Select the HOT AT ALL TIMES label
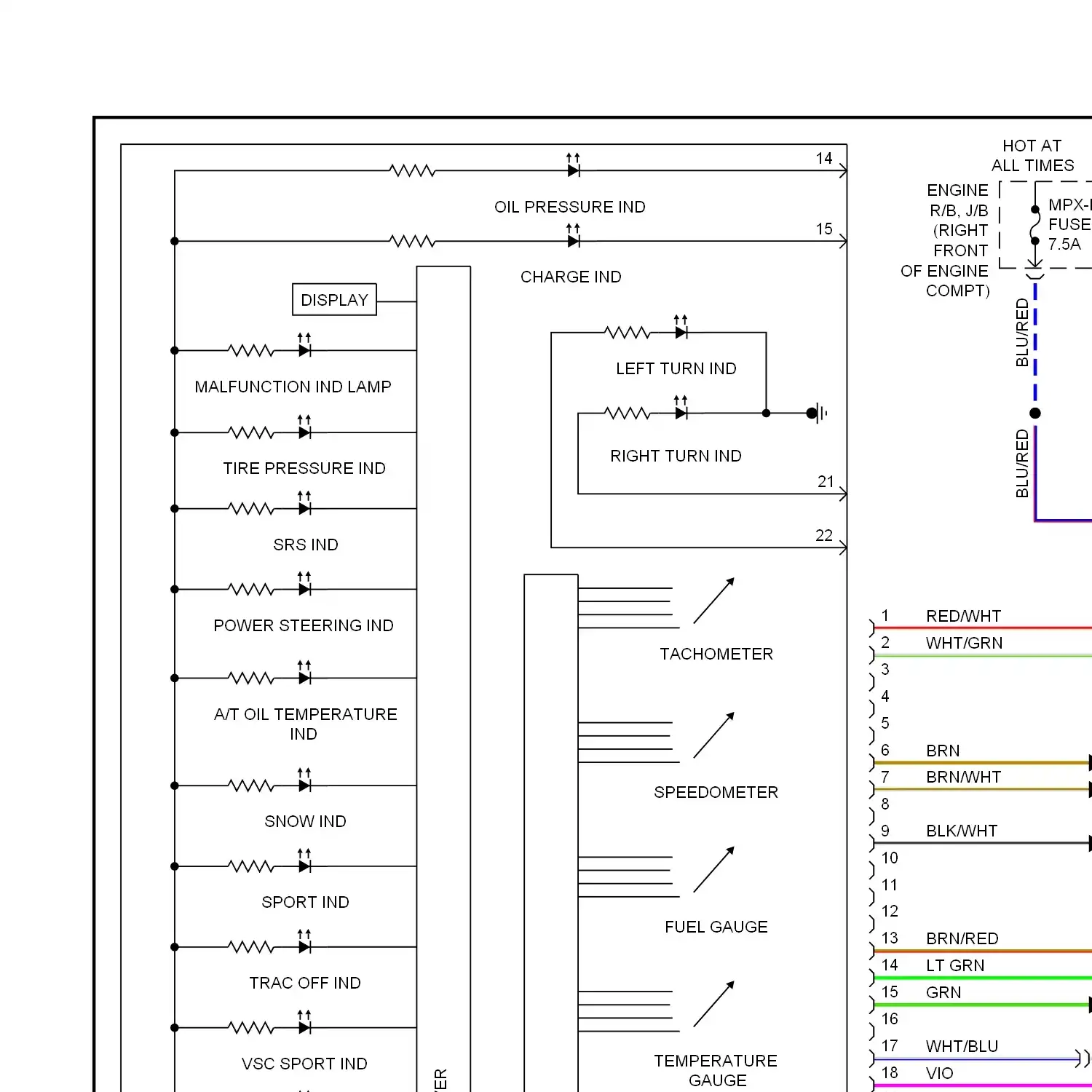This screenshot has width=1092, height=1092. pyautogui.click(x=1032, y=156)
